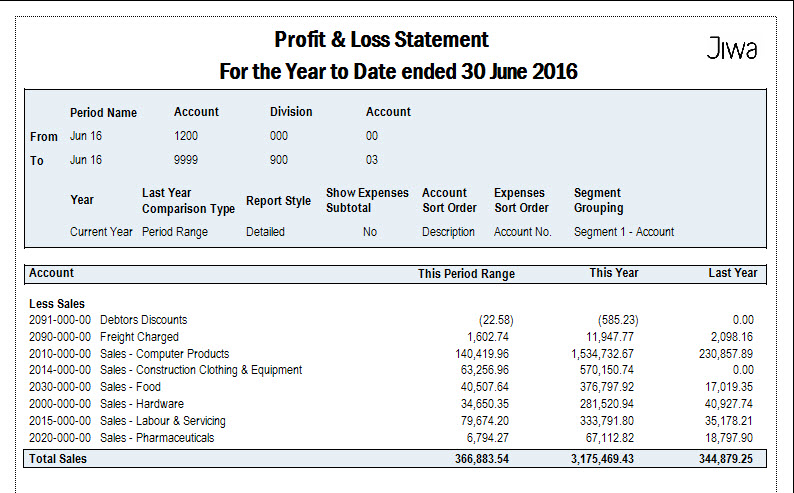Click the Jiwa logo
794x493 pixels.
[x=732, y=48]
